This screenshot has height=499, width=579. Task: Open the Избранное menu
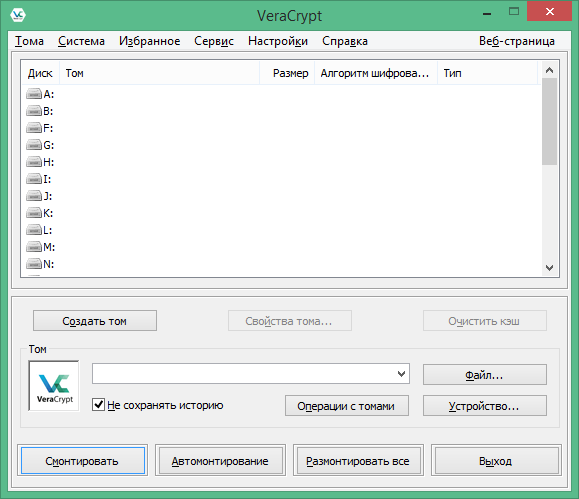(x=150, y=41)
